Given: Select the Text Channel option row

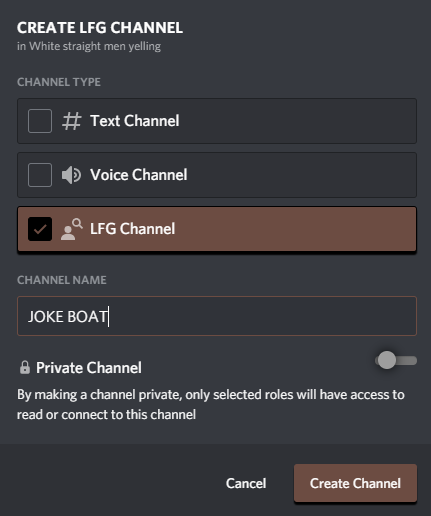Looking at the screenshot, I should pyautogui.click(x=217, y=121).
